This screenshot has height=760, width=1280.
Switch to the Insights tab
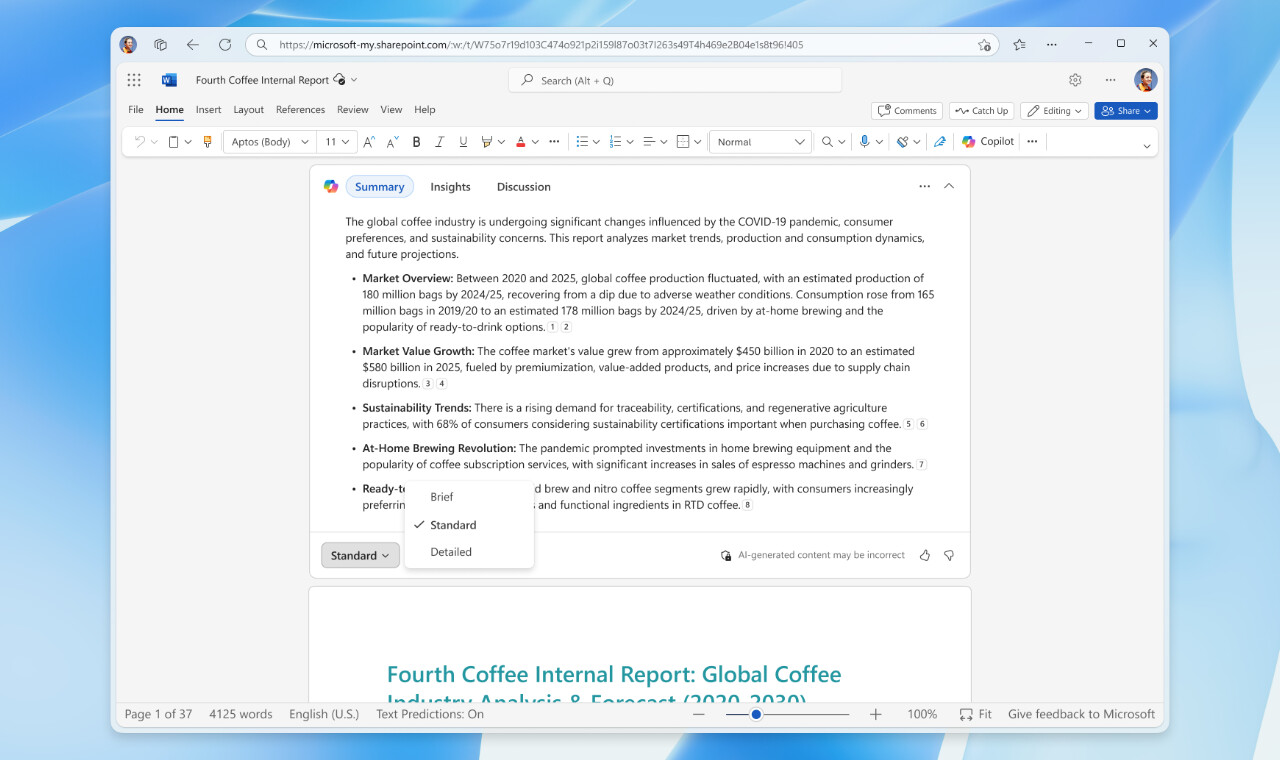pos(450,186)
